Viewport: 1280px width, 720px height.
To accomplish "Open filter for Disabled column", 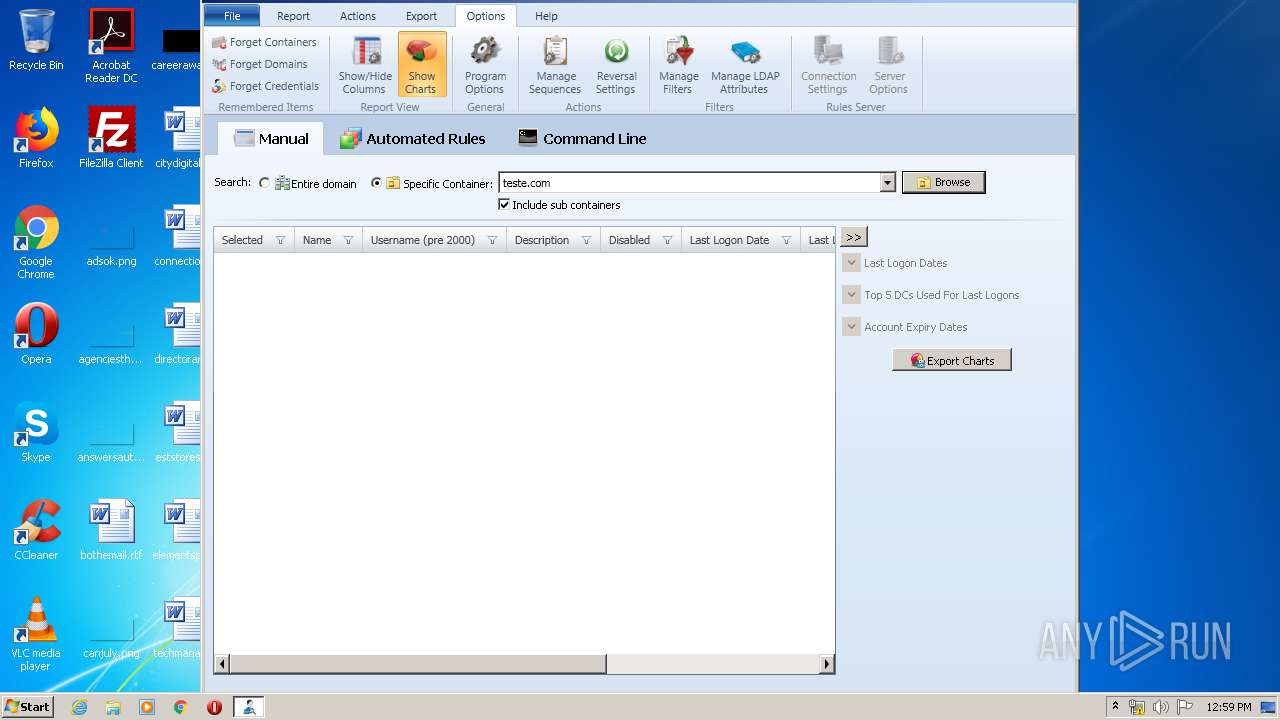I will (667, 240).
